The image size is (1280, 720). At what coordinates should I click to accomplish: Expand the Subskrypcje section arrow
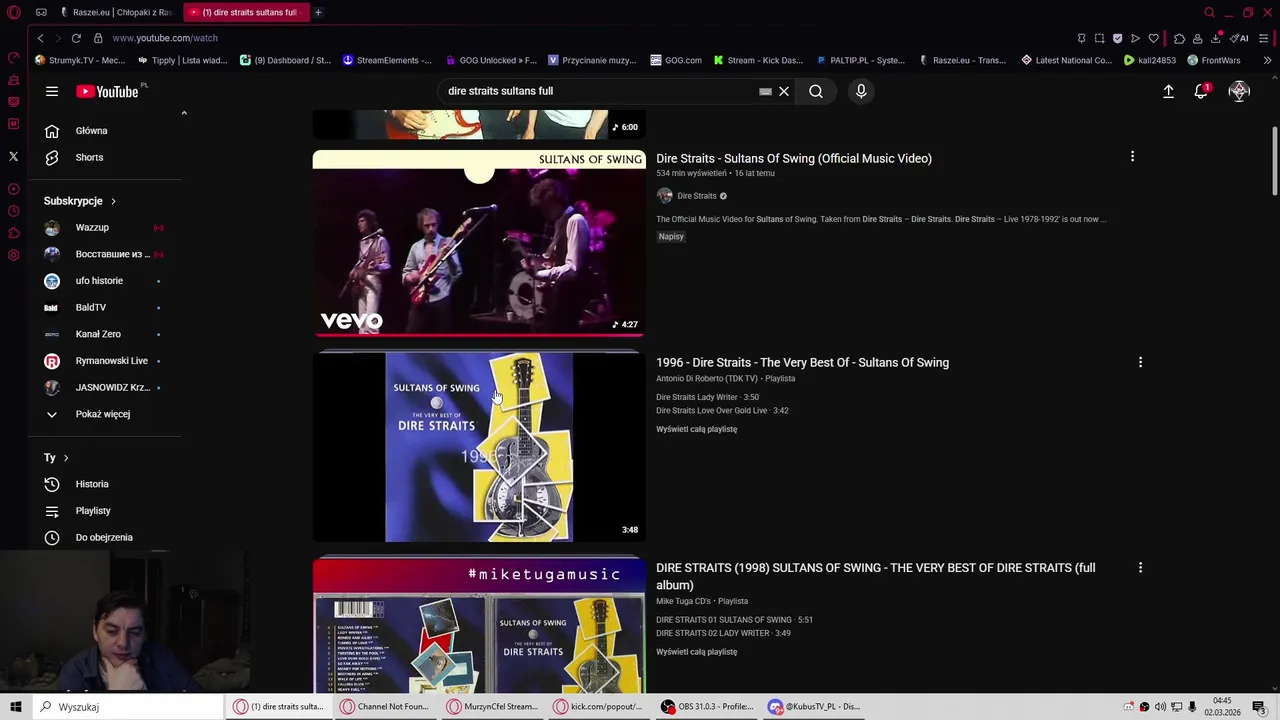pyautogui.click(x=113, y=201)
